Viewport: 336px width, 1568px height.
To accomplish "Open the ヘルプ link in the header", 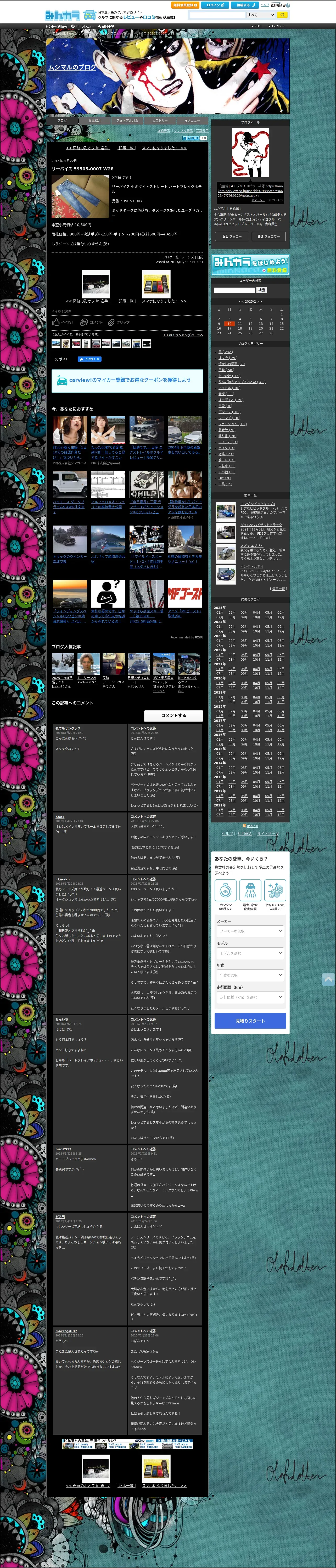I will pyautogui.click(x=265, y=5).
